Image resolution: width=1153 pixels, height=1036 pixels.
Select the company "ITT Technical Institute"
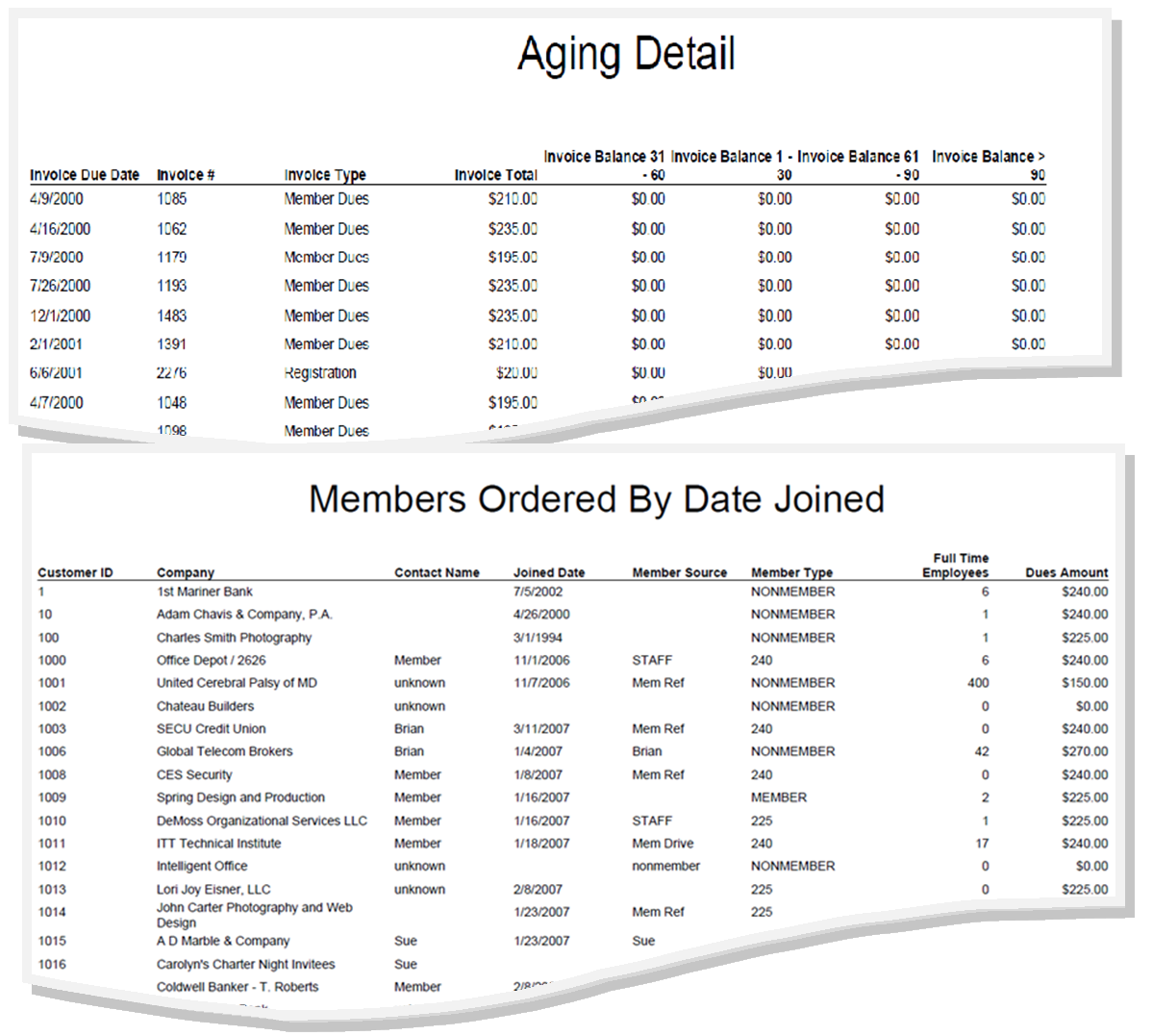(x=218, y=844)
